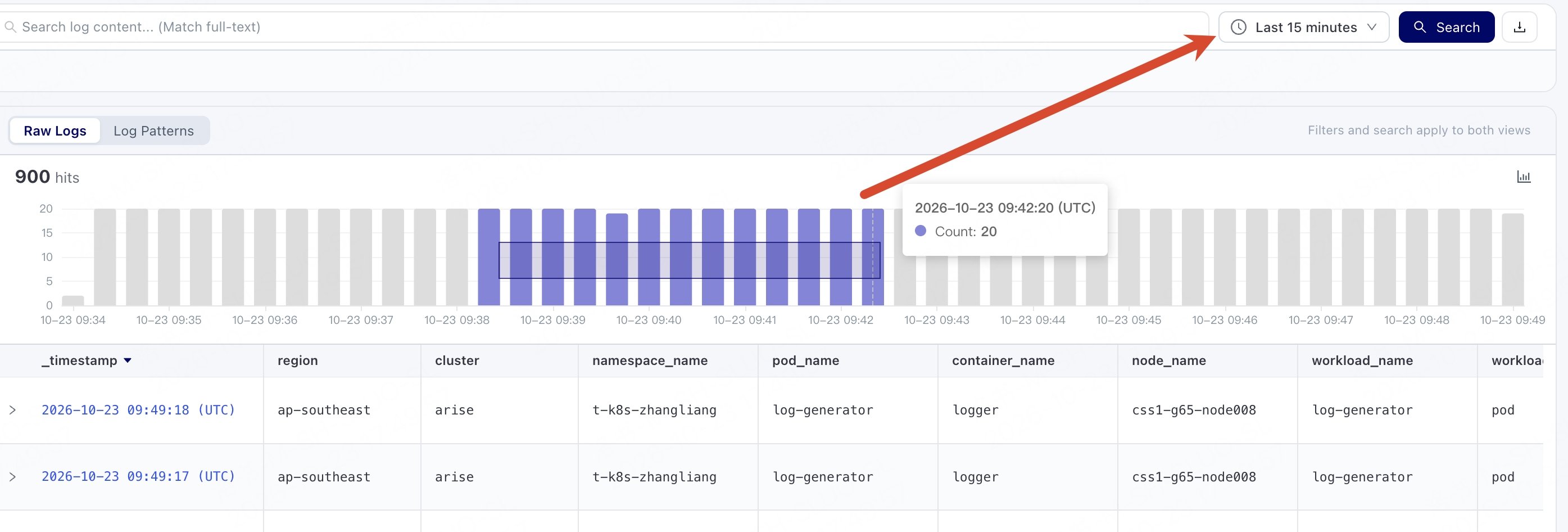
Task: Click the download logs icon
Action: pyautogui.click(x=1519, y=27)
